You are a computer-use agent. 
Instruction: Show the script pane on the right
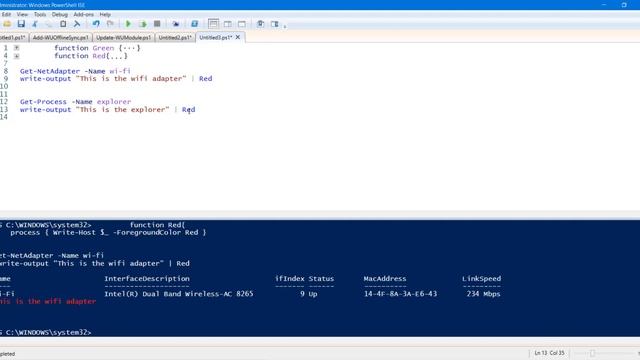click(x=227, y=24)
